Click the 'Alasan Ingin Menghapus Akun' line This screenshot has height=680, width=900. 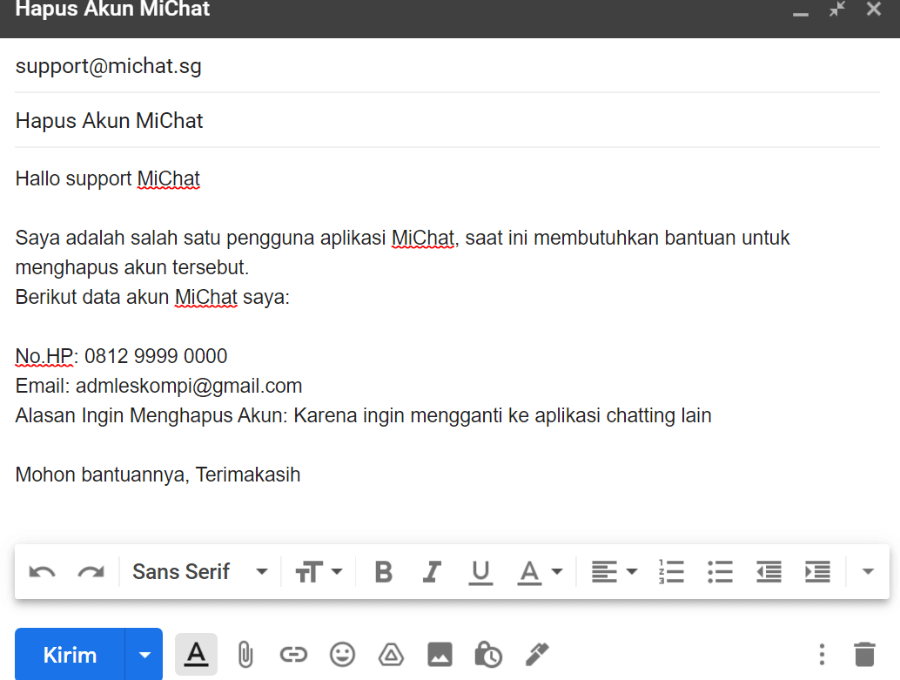(x=363, y=415)
